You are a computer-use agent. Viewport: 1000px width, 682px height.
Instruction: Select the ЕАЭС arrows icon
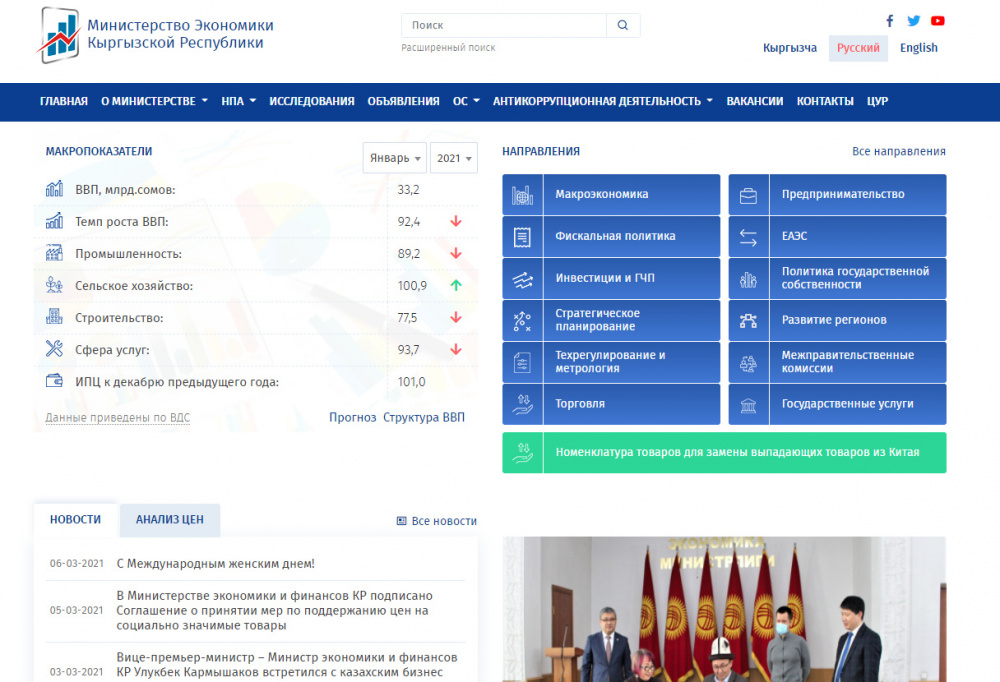click(x=748, y=237)
